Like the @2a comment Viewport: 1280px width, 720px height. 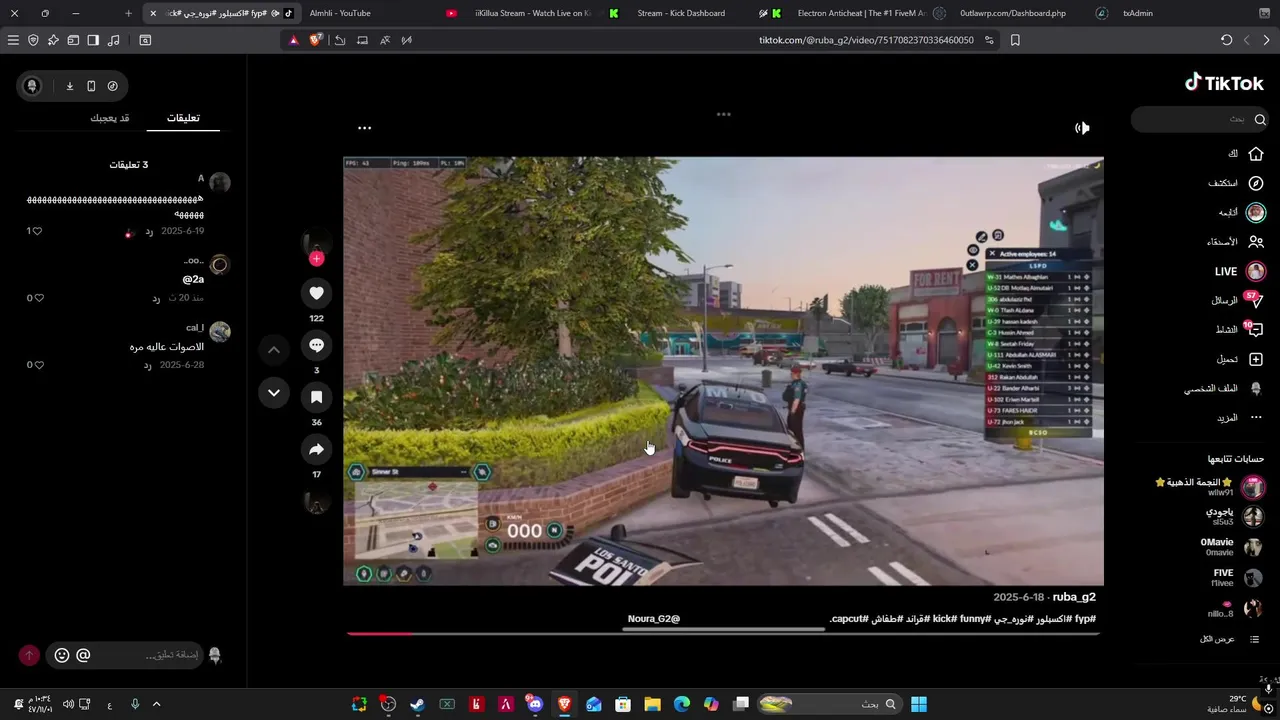[x=39, y=298]
